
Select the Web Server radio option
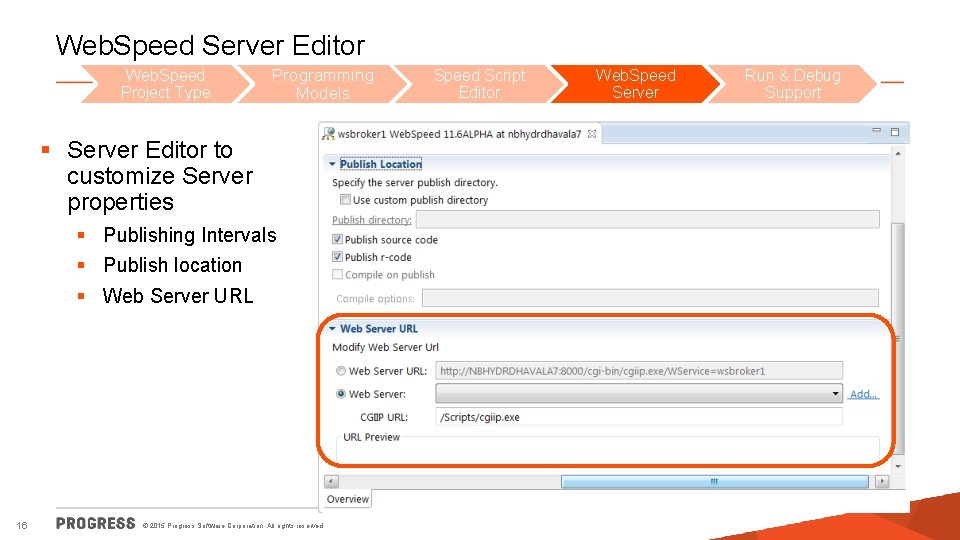coord(341,394)
